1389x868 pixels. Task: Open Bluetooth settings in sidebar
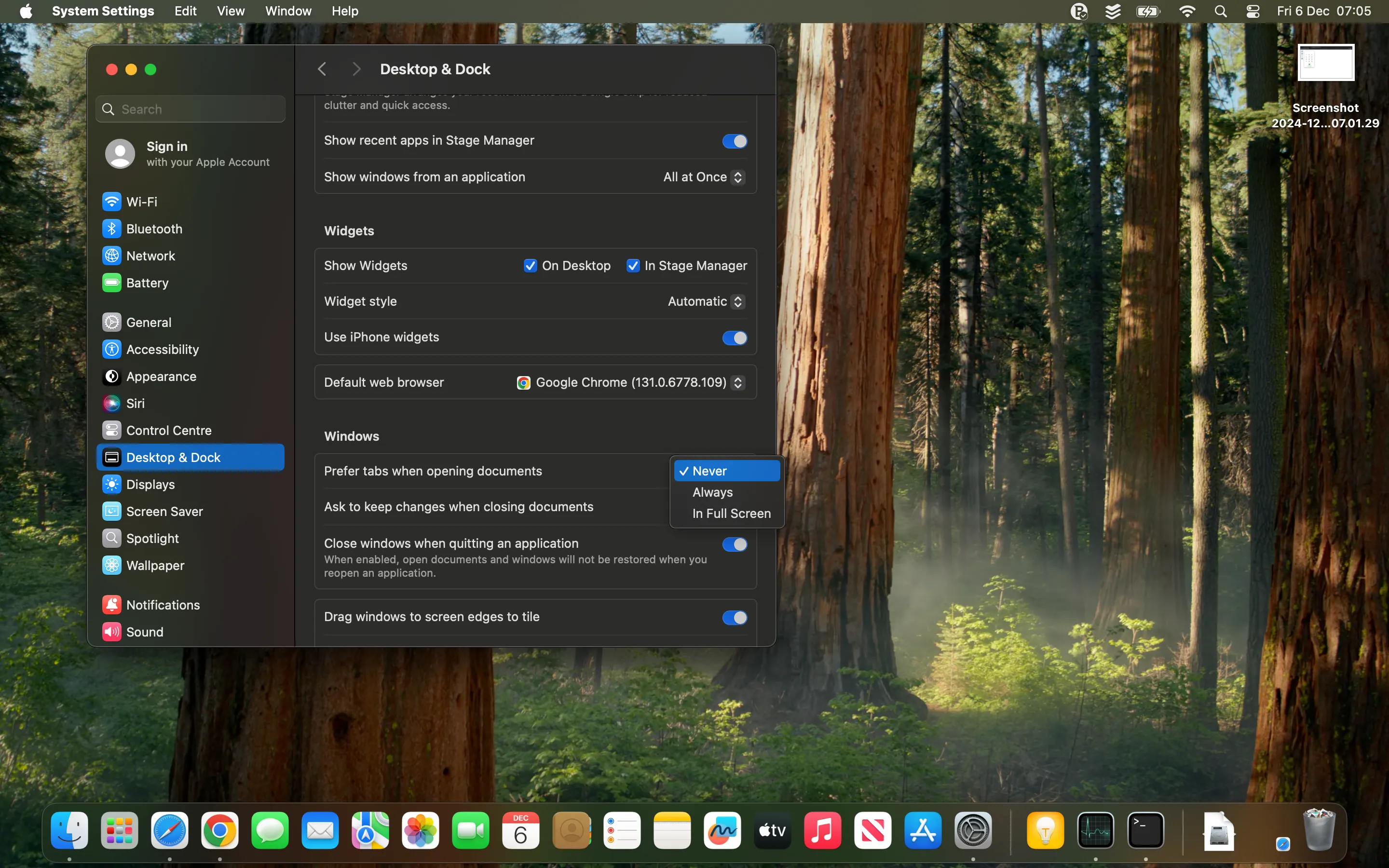click(x=155, y=229)
